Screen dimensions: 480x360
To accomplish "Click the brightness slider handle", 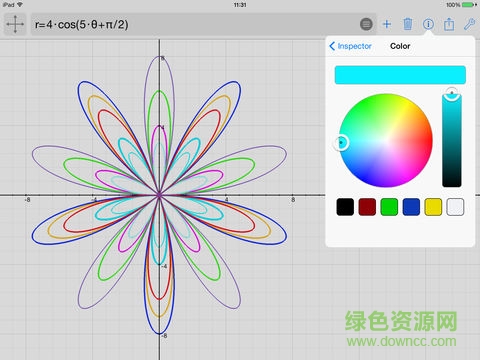I will [452, 93].
